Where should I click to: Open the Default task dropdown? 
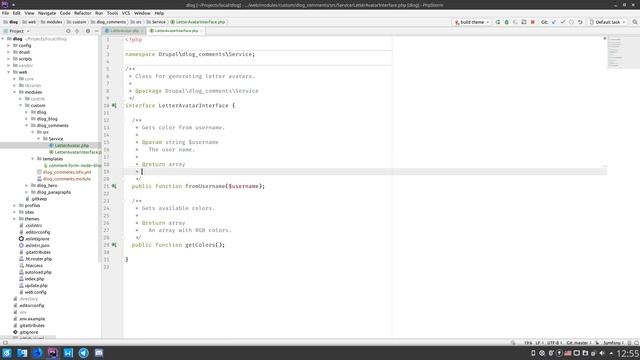(x=608, y=22)
